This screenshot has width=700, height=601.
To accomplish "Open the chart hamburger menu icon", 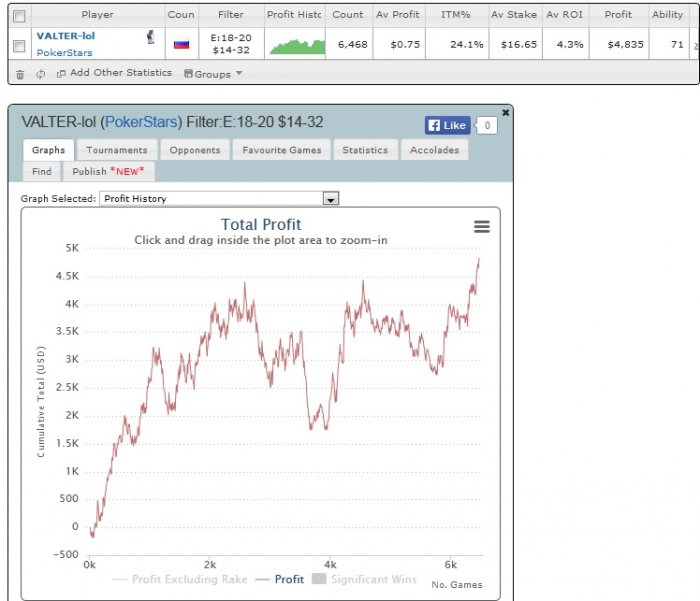I will pos(482,227).
